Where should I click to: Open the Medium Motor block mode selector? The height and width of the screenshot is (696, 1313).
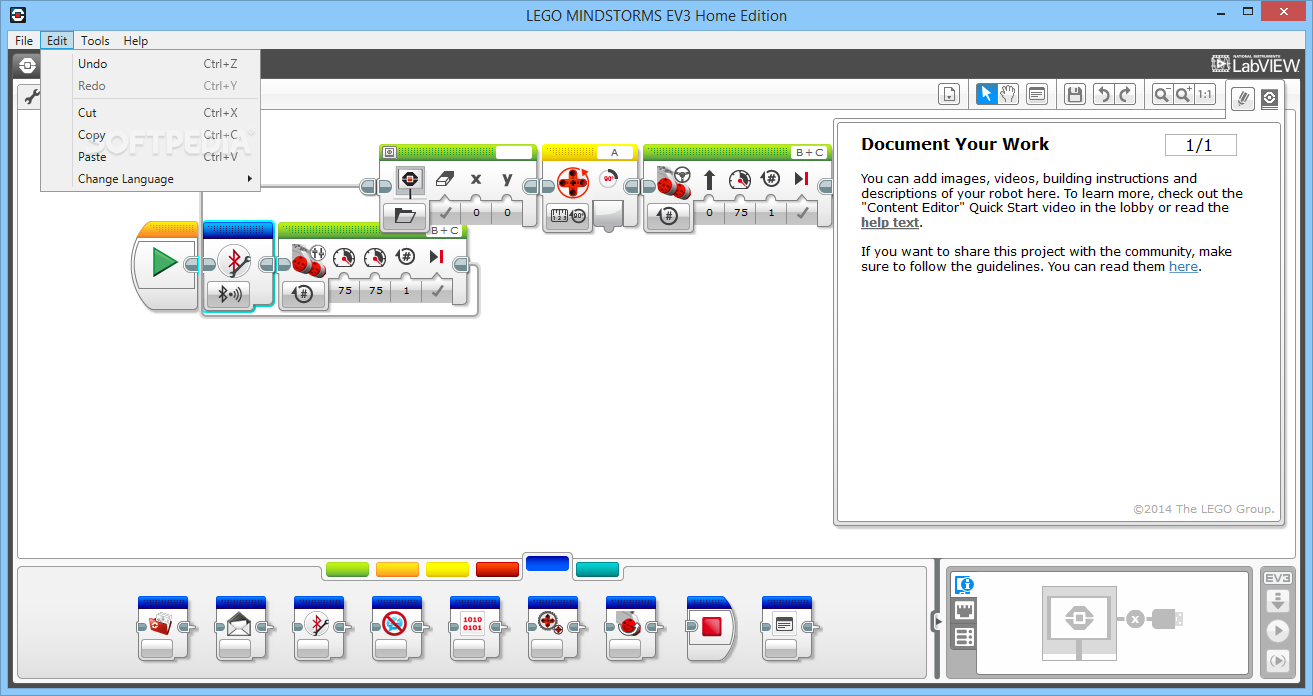point(568,215)
